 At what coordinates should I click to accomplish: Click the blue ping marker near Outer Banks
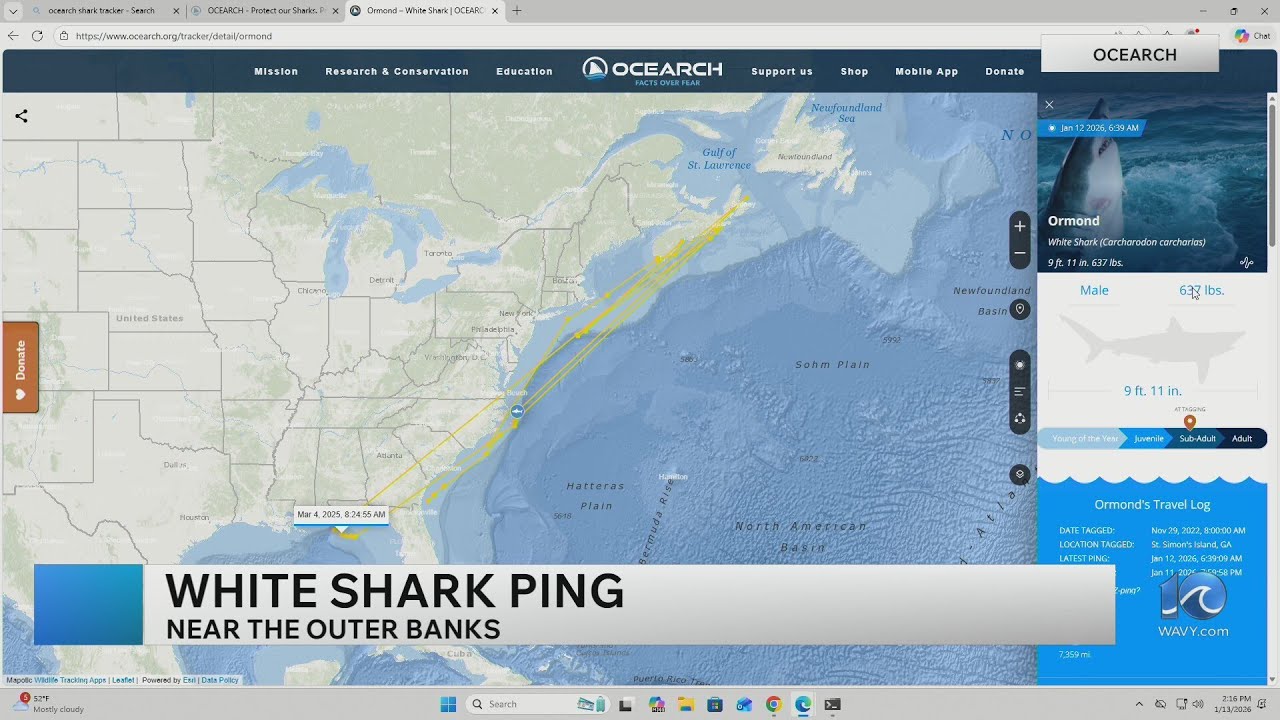[x=517, y=411]
